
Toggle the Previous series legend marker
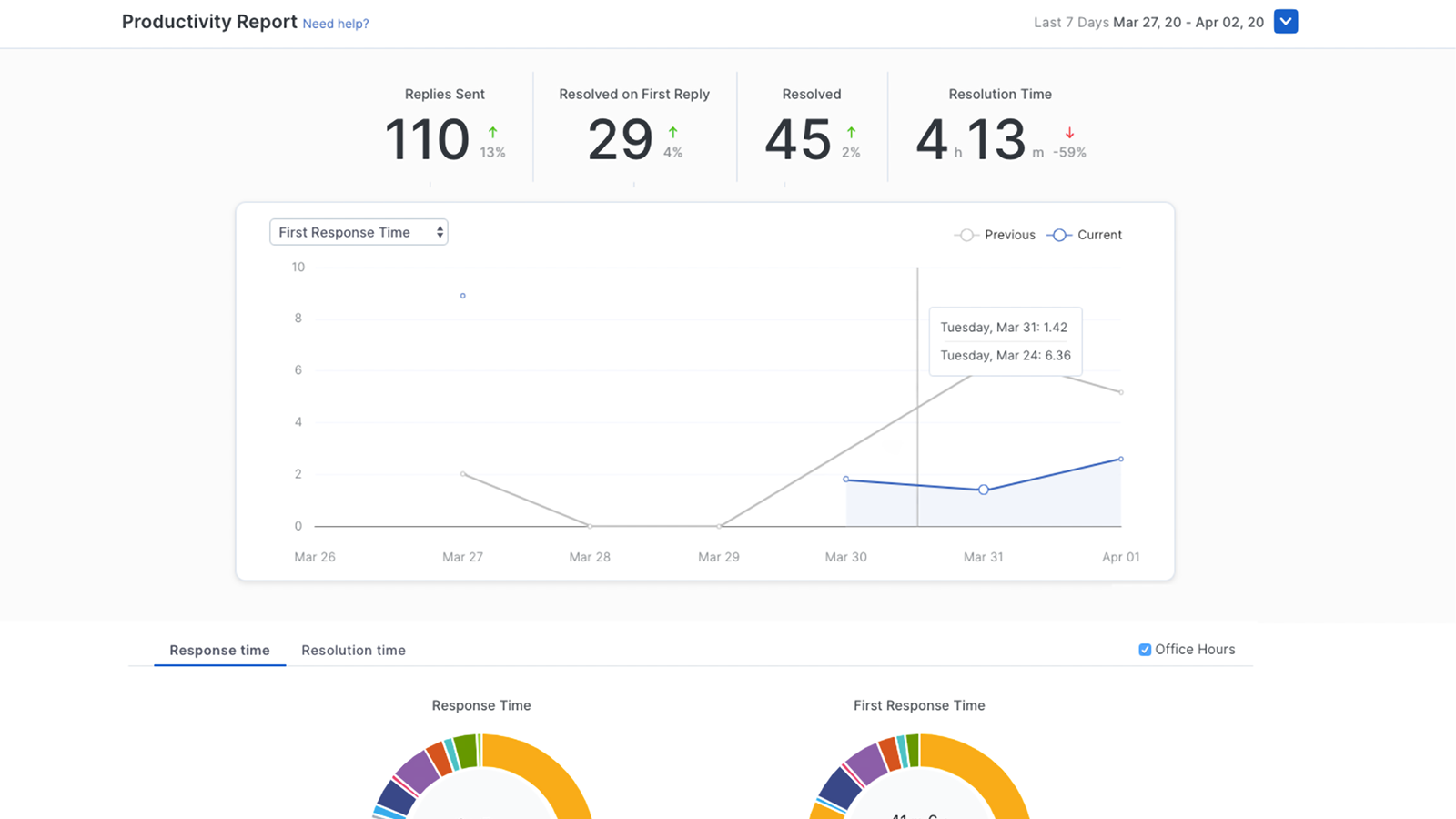pos(966,235)
